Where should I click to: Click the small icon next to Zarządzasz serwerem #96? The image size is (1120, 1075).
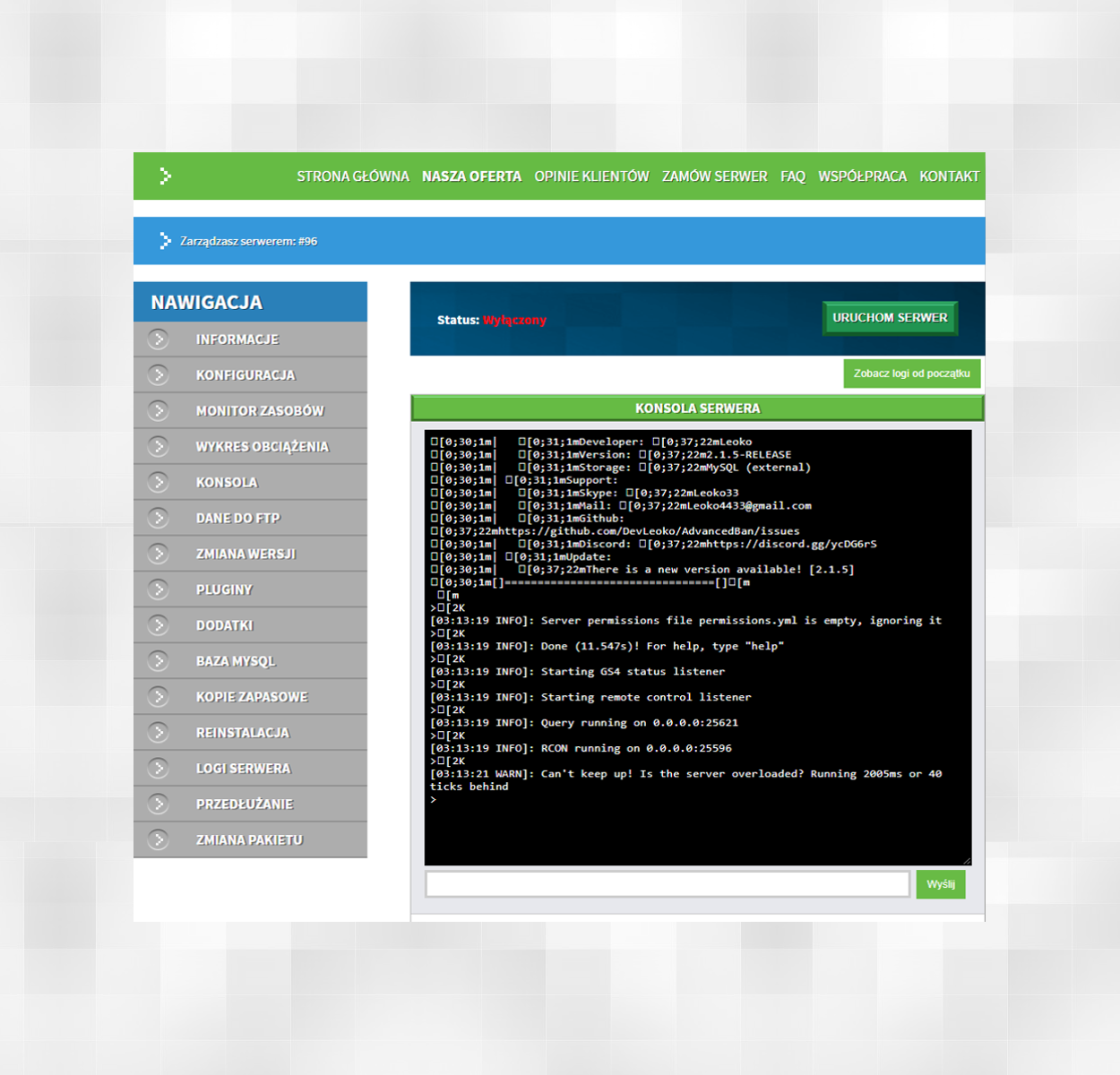click(x=165, y=240)
